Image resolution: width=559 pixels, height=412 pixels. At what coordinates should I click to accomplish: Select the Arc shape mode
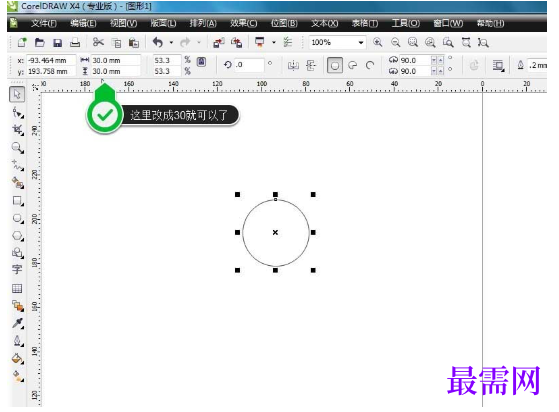370,65
